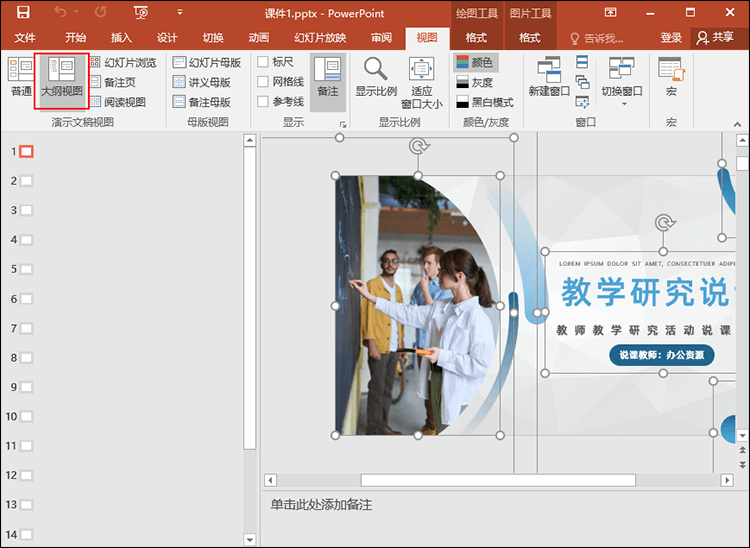Switch to the 幻灯片放映 tab
Viewport: 750px width, 548px height.
click(320, 38)
